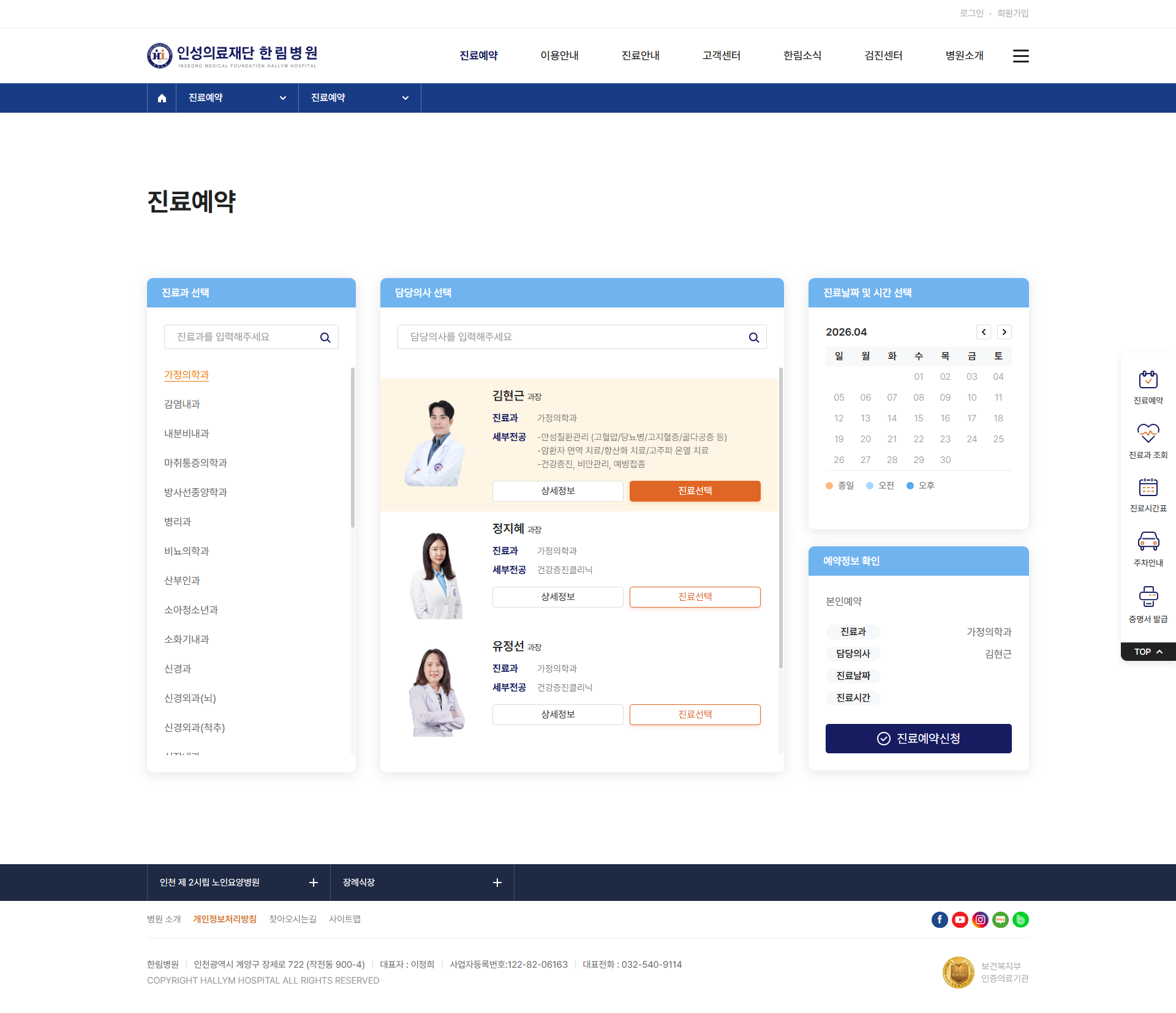Open the hamburger menu icon

click(x=1020, y=56)
